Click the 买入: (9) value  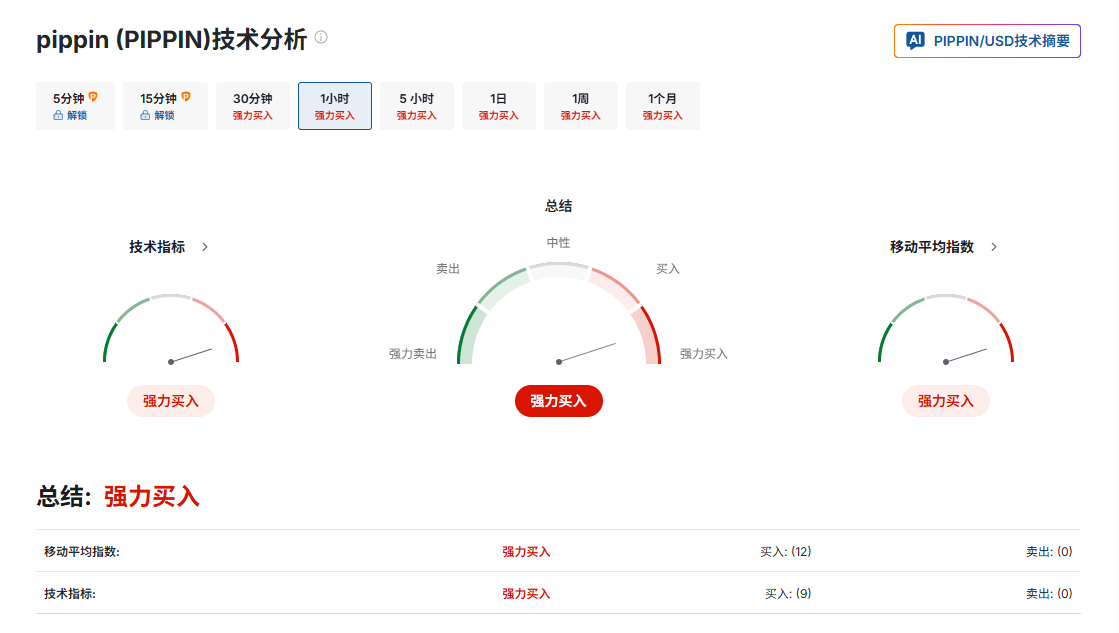[x=788, y=594]
